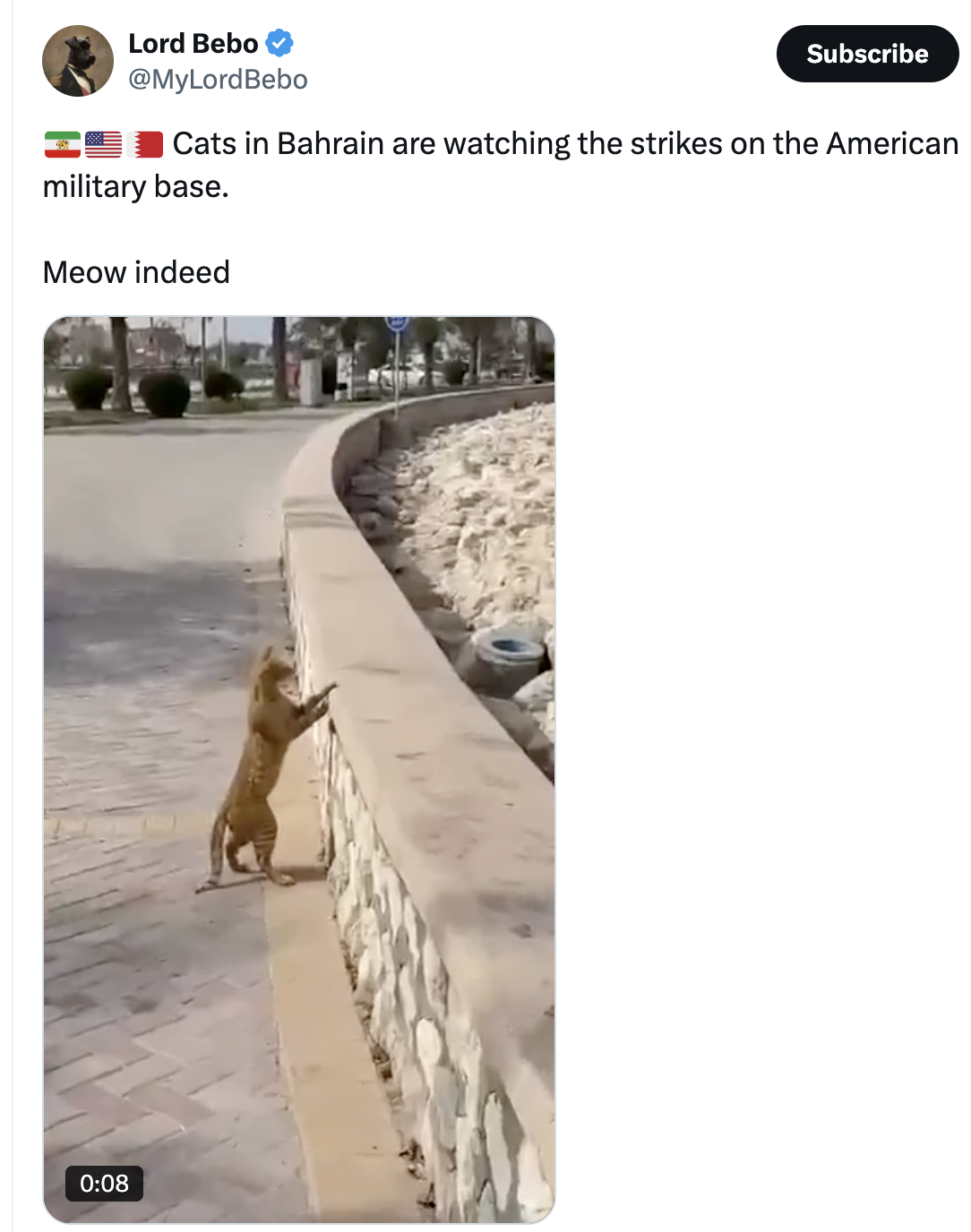Click the 'Cats in Bahrain are watching' text
The image size is (971, 1232).
click(371, 144)
